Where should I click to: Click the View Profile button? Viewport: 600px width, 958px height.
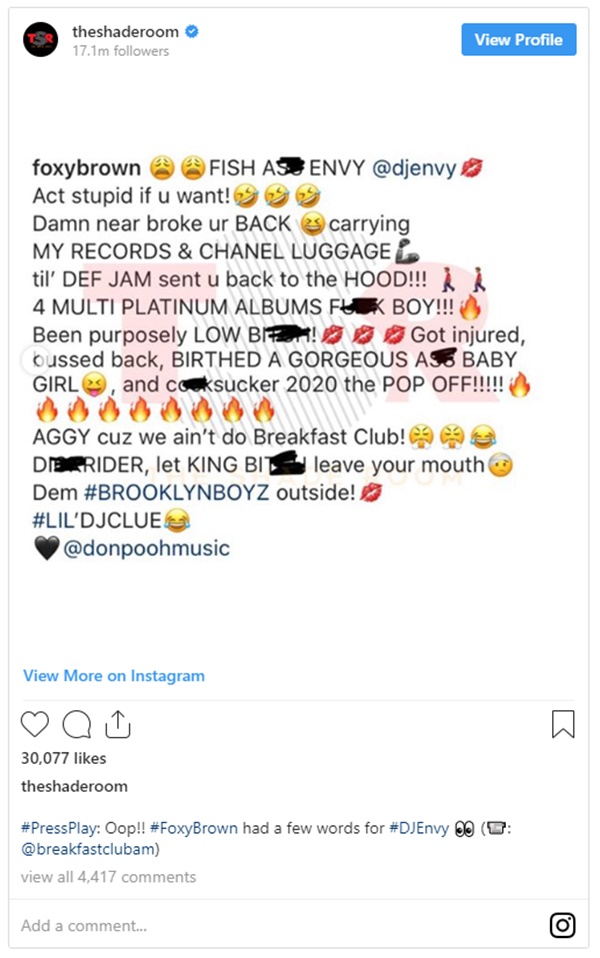coord(519,40)
